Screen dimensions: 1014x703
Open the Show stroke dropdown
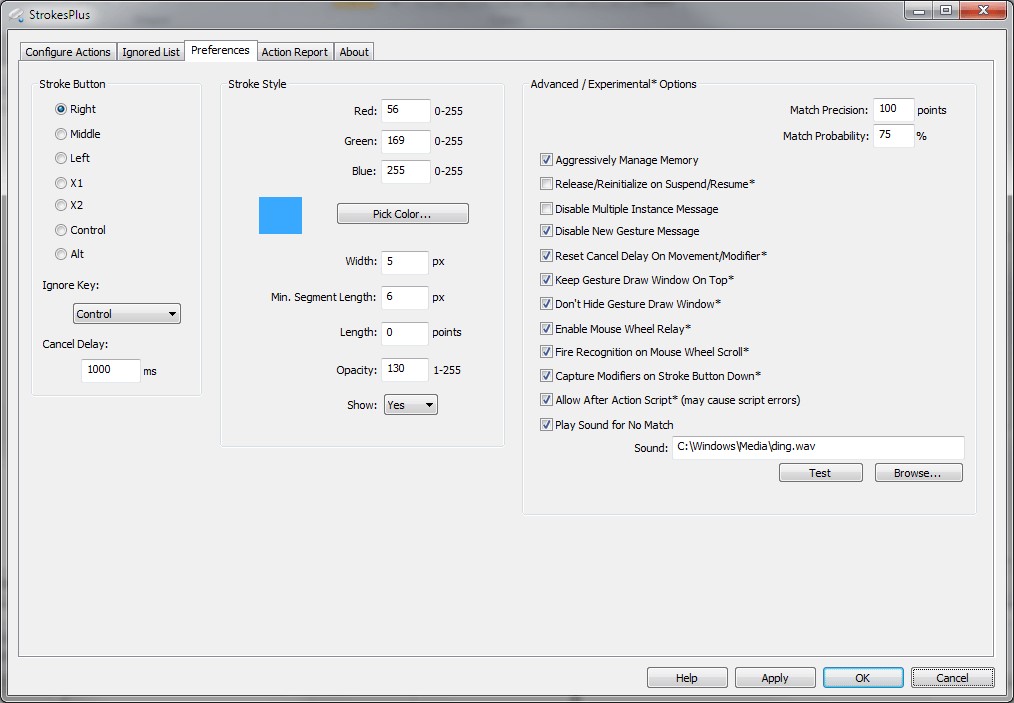pos(411,405)
